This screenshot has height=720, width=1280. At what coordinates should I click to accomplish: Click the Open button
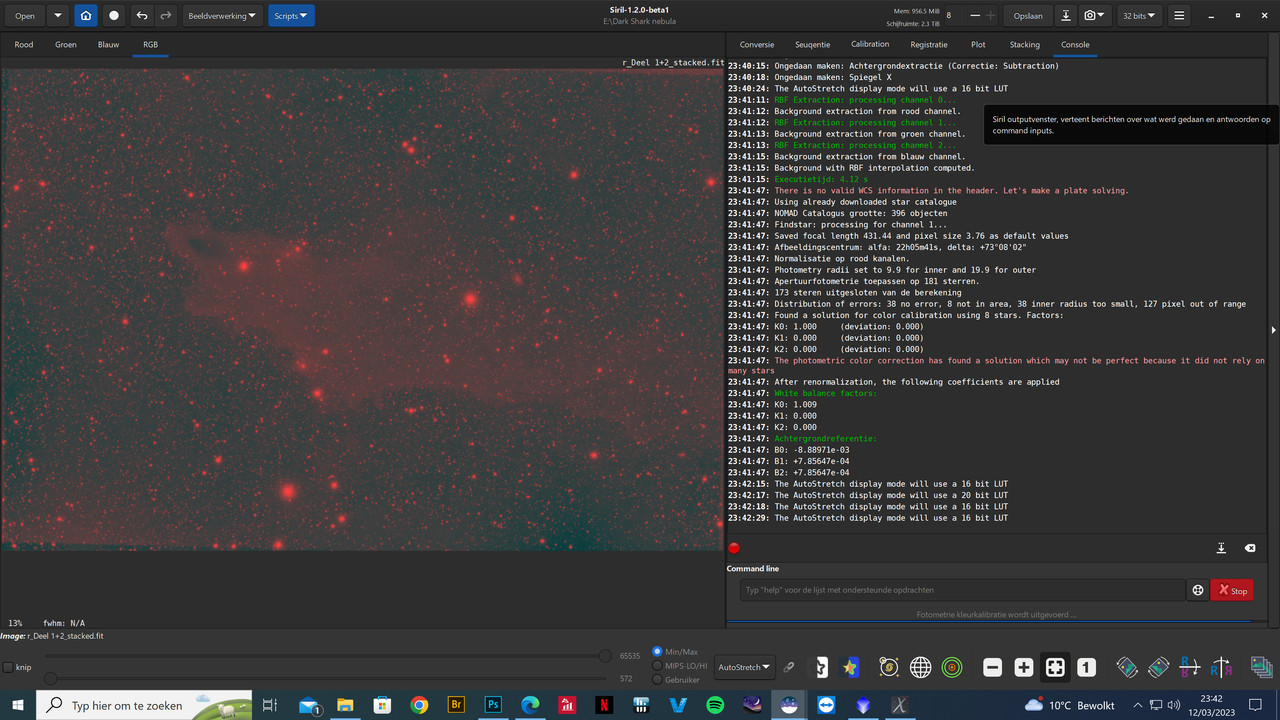(25, 16)
